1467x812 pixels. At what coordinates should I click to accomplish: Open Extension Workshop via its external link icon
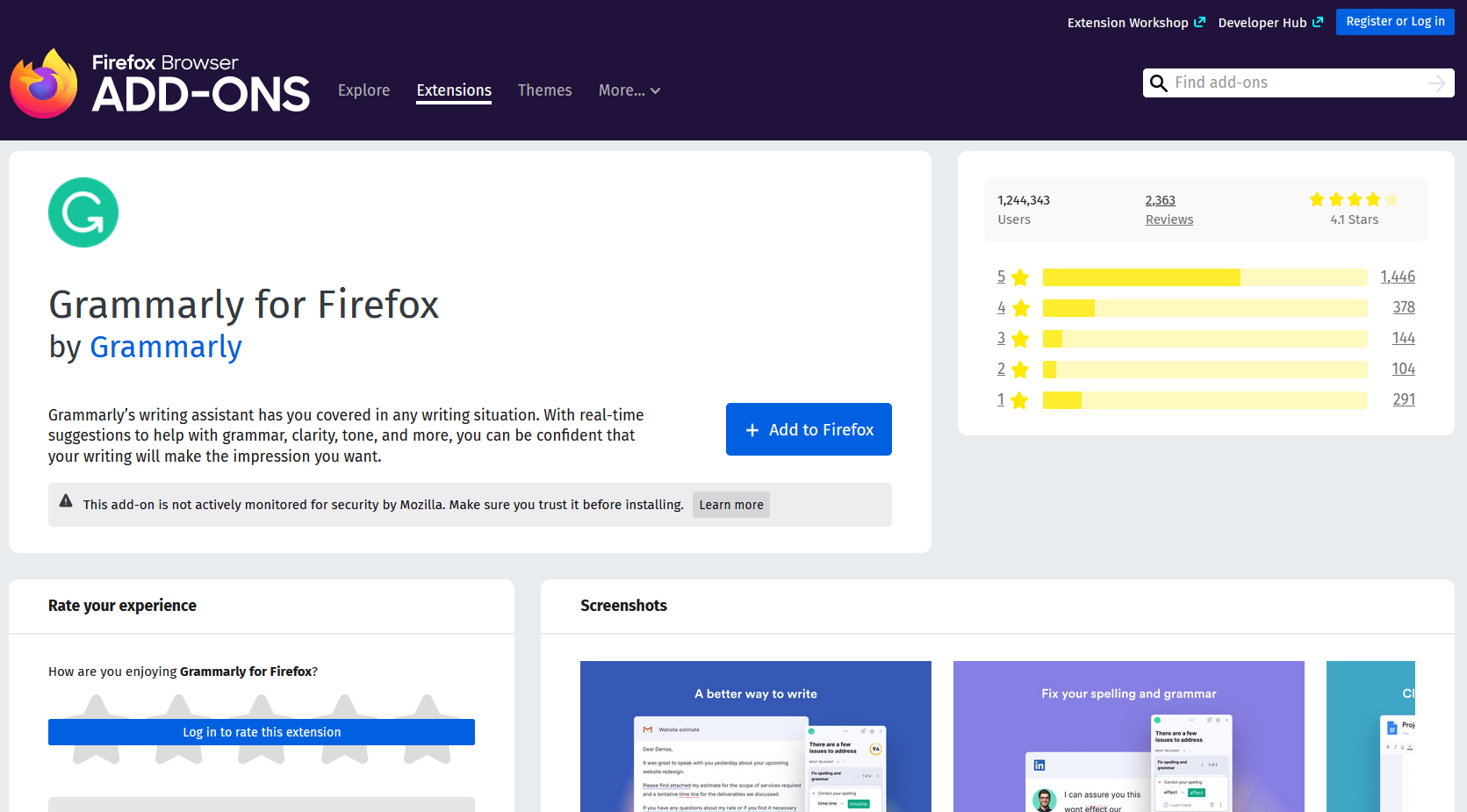coord(1200,22)
